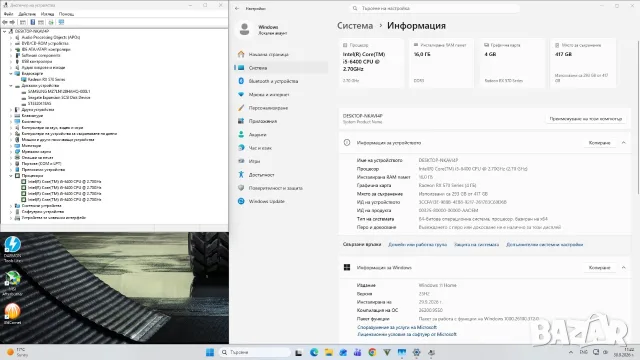Collapse the Информация за Windows section chevron
The height and width of the screenshot is (360, 640).
coord(624,267)
